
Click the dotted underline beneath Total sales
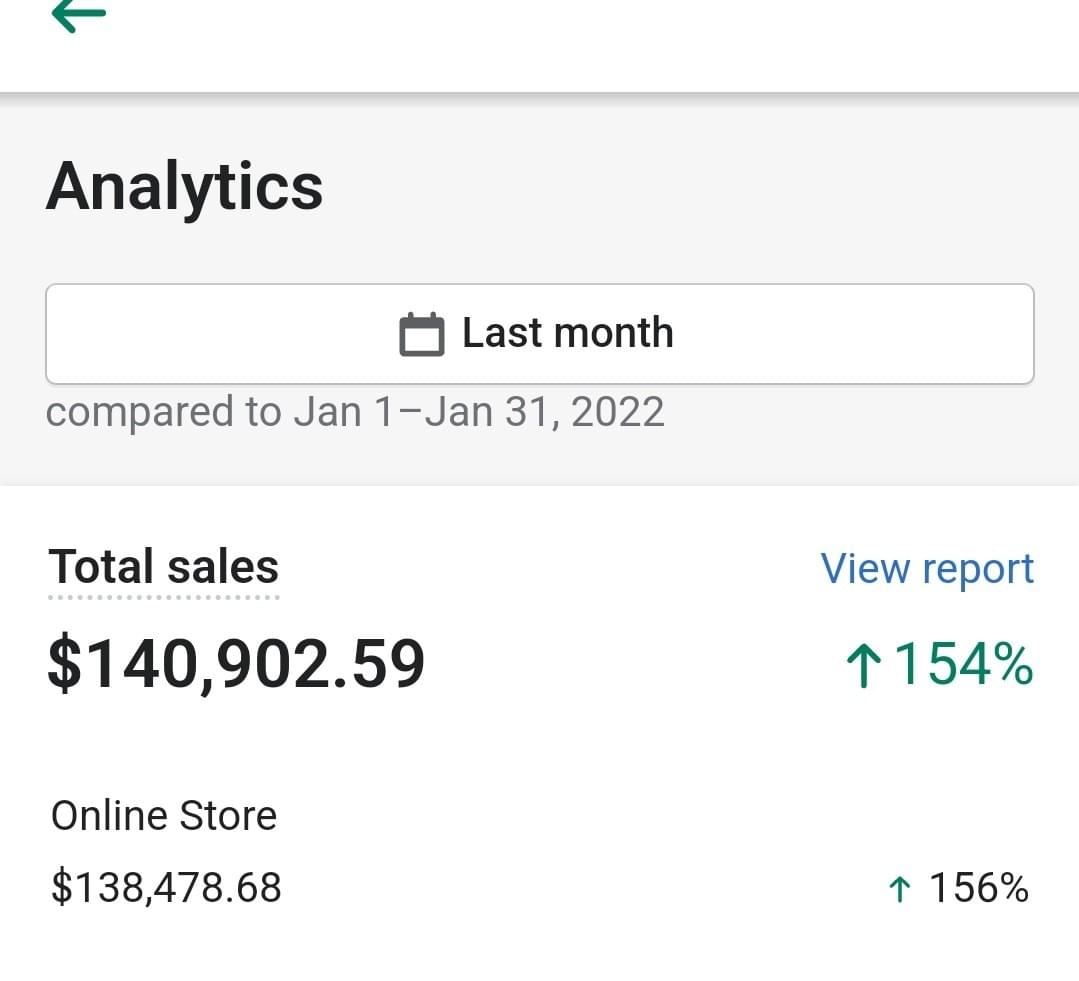tap(163, 598)
